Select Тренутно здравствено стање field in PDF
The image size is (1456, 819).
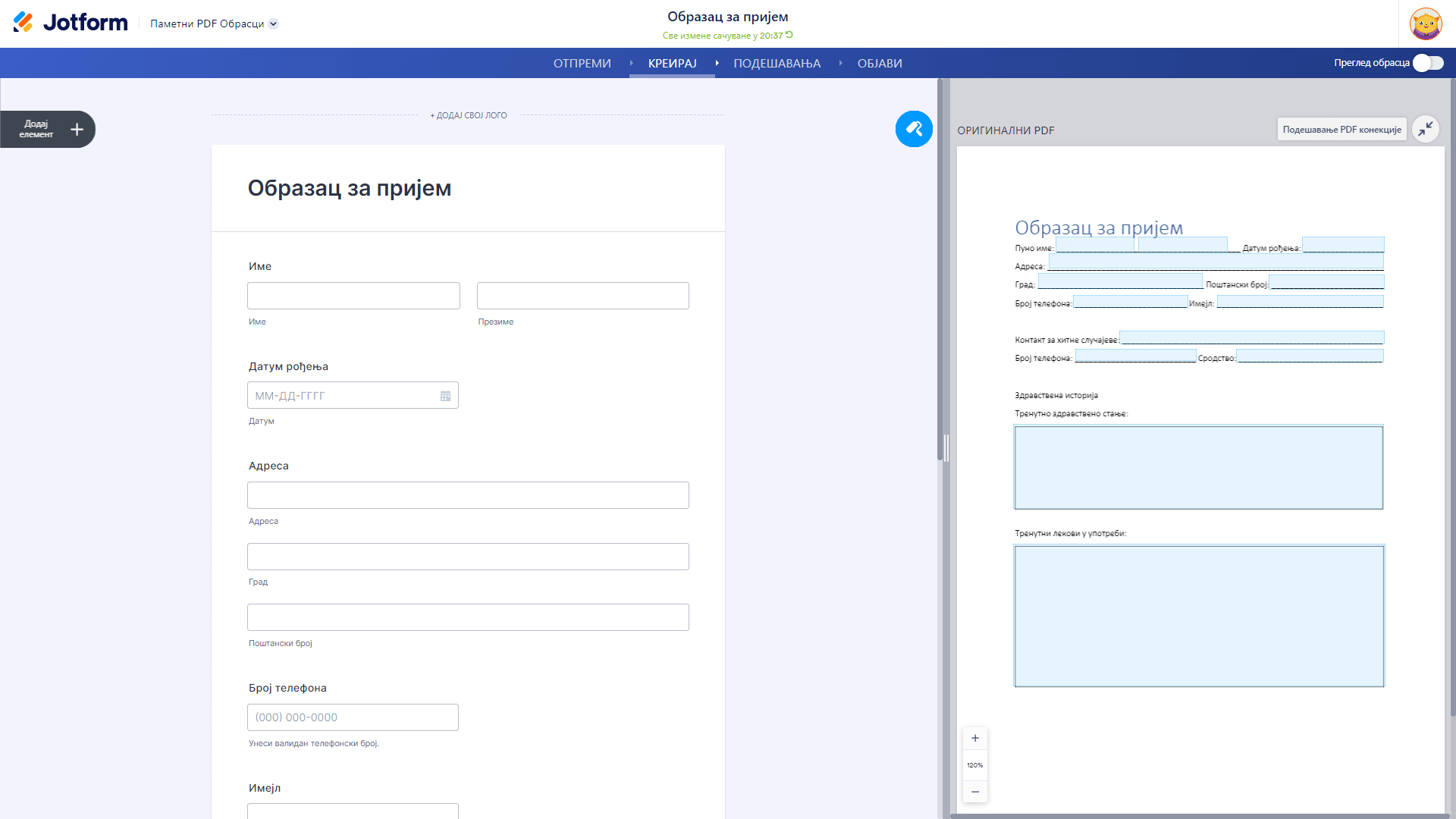1198,467
